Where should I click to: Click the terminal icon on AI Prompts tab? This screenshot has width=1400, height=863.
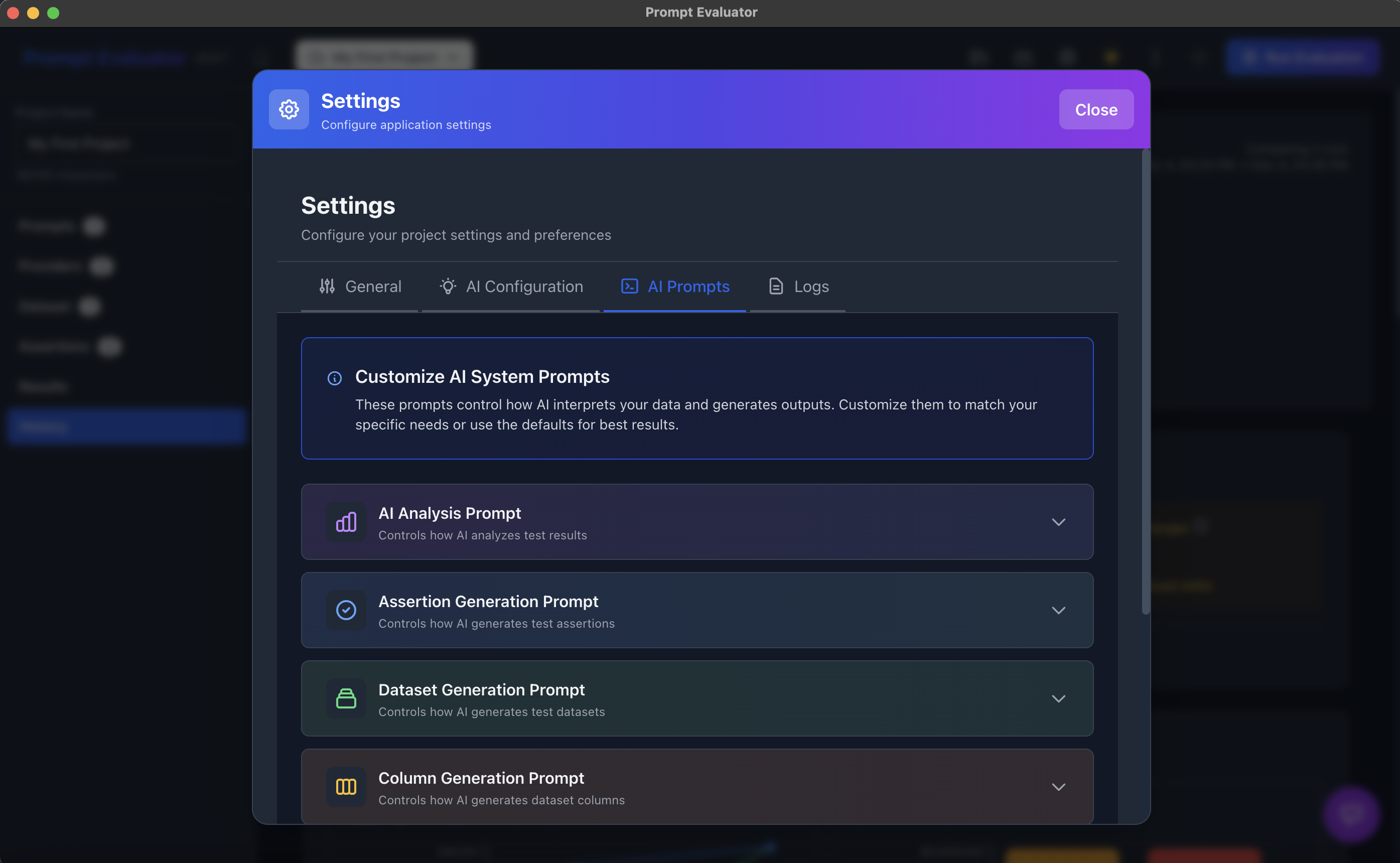pyautogui.click(x=629, y=286)
